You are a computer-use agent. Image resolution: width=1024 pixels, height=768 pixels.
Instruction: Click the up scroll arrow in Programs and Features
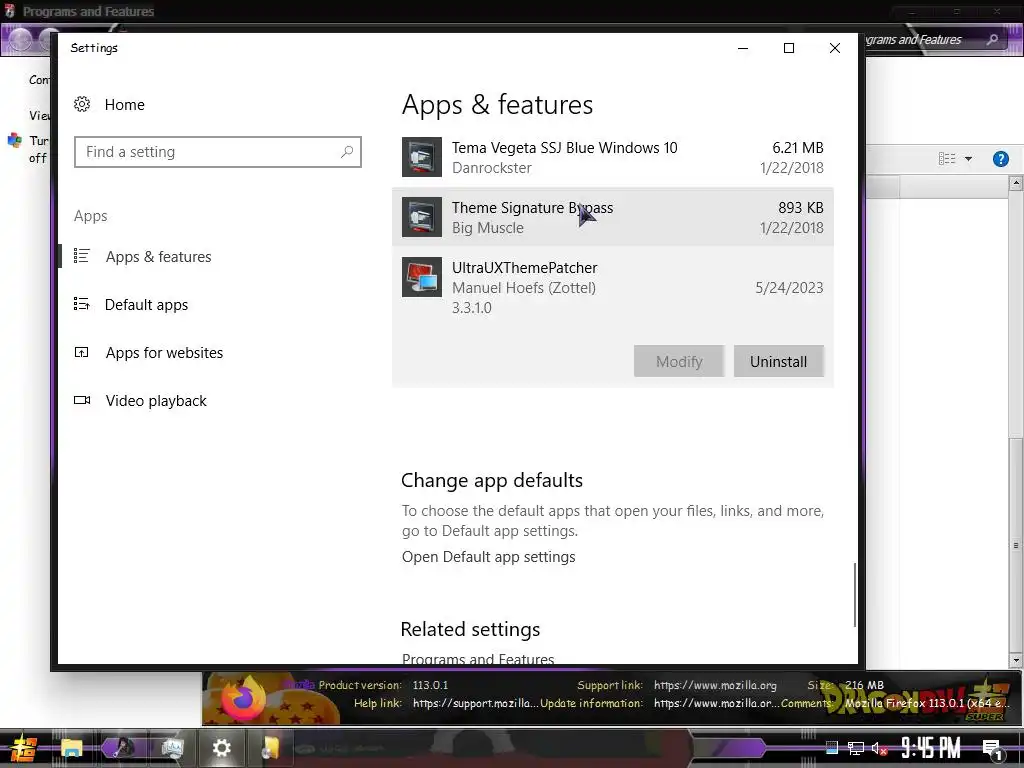(1016, 184)
